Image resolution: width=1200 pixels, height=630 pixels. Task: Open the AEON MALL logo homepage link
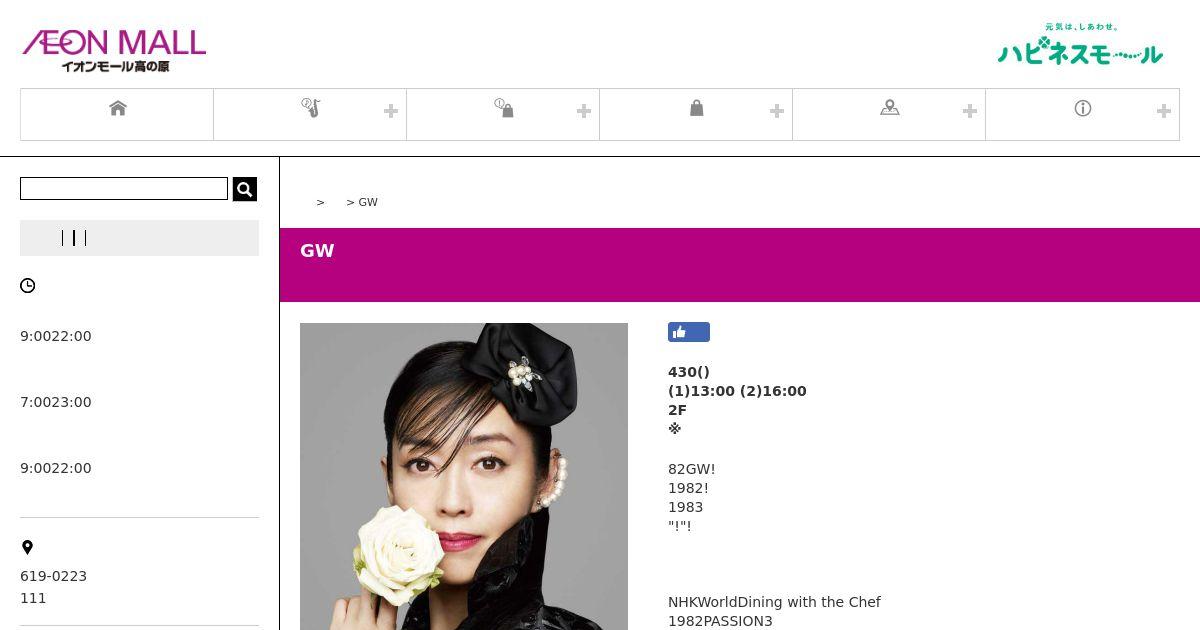tap(114, 50)
